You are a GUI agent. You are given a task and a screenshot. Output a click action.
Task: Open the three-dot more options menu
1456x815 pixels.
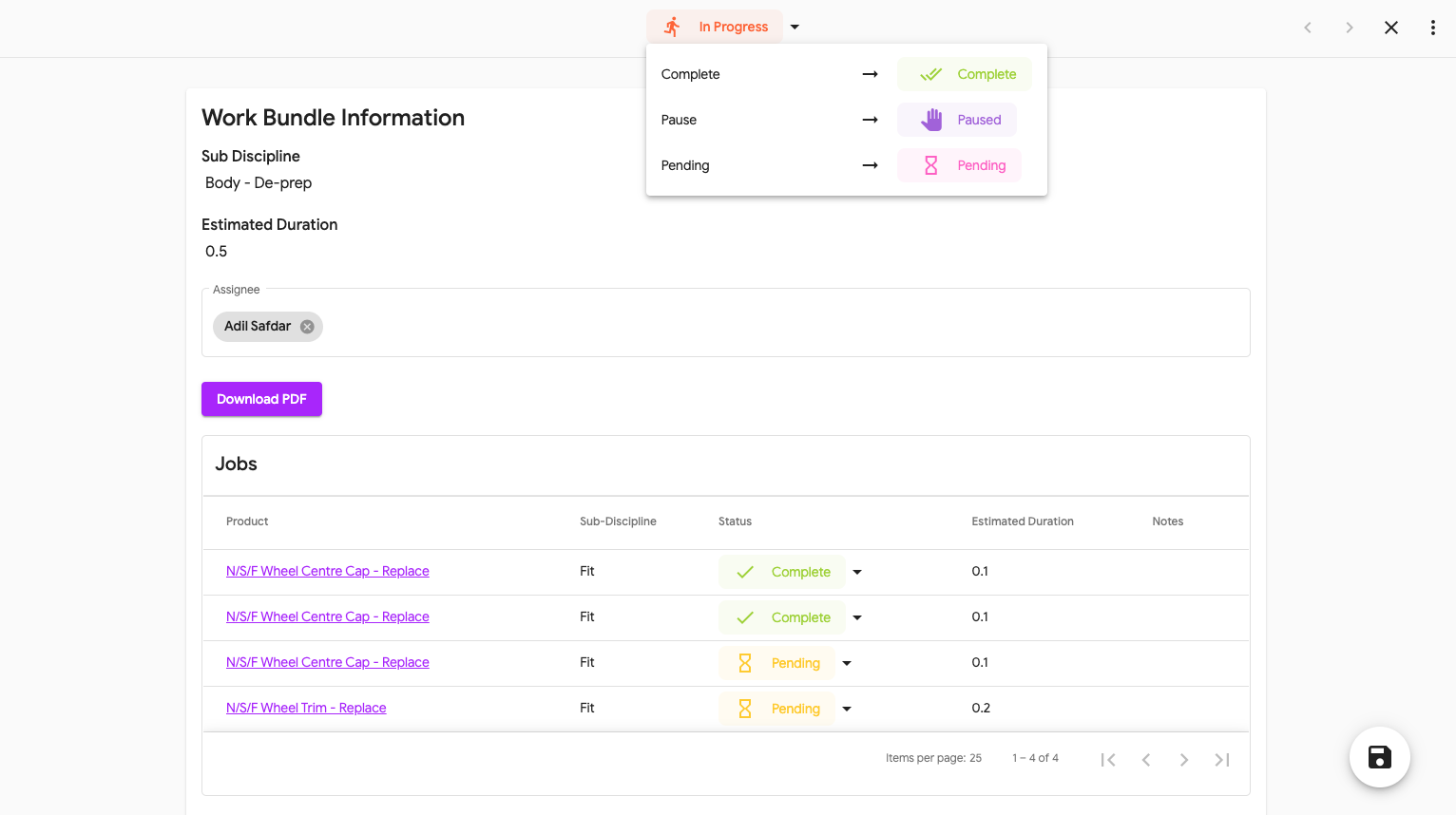pos(1433,28)
